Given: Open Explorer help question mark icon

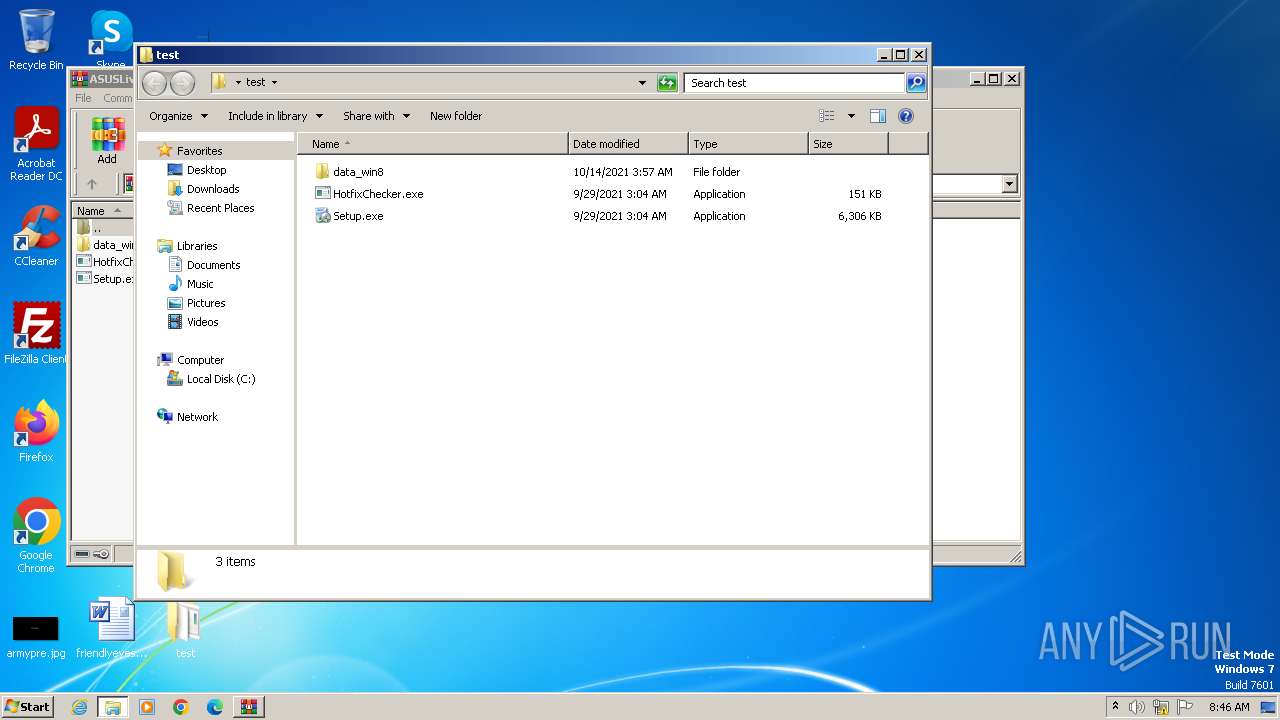Looking at the screenshot, I should click(906, 116).
